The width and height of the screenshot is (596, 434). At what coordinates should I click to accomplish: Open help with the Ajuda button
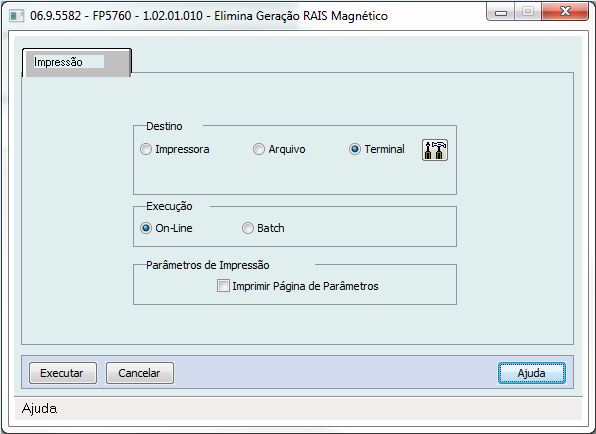coord(532,373)
